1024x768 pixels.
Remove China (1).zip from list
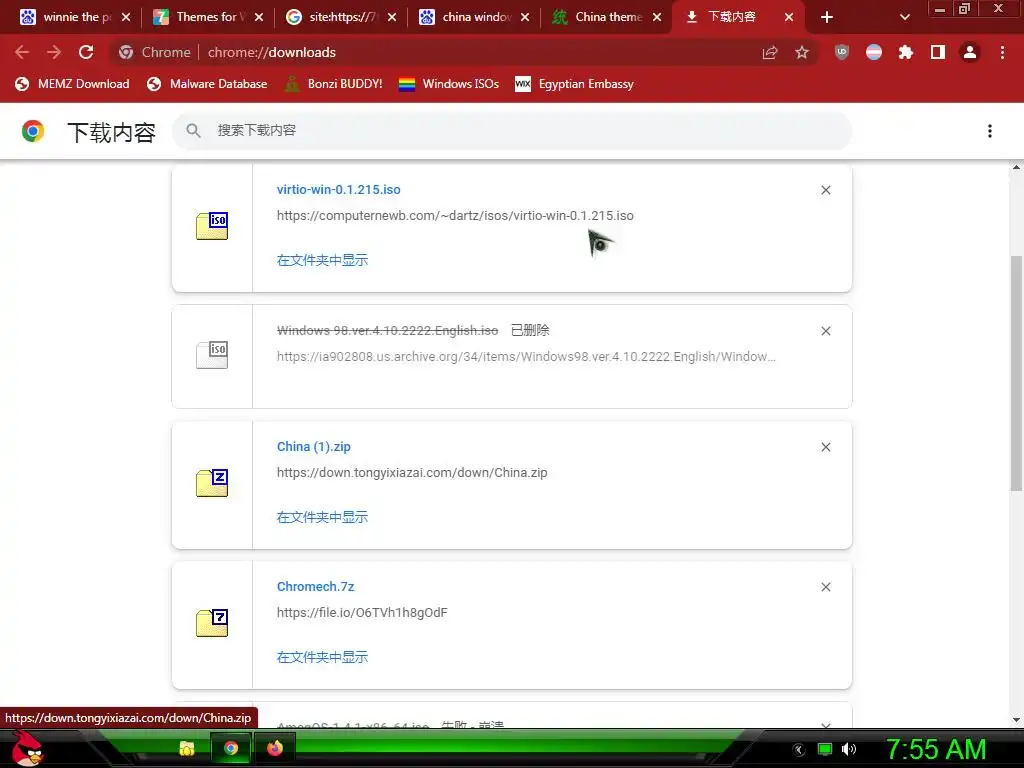pyautogui.click(x=826, y=447)
